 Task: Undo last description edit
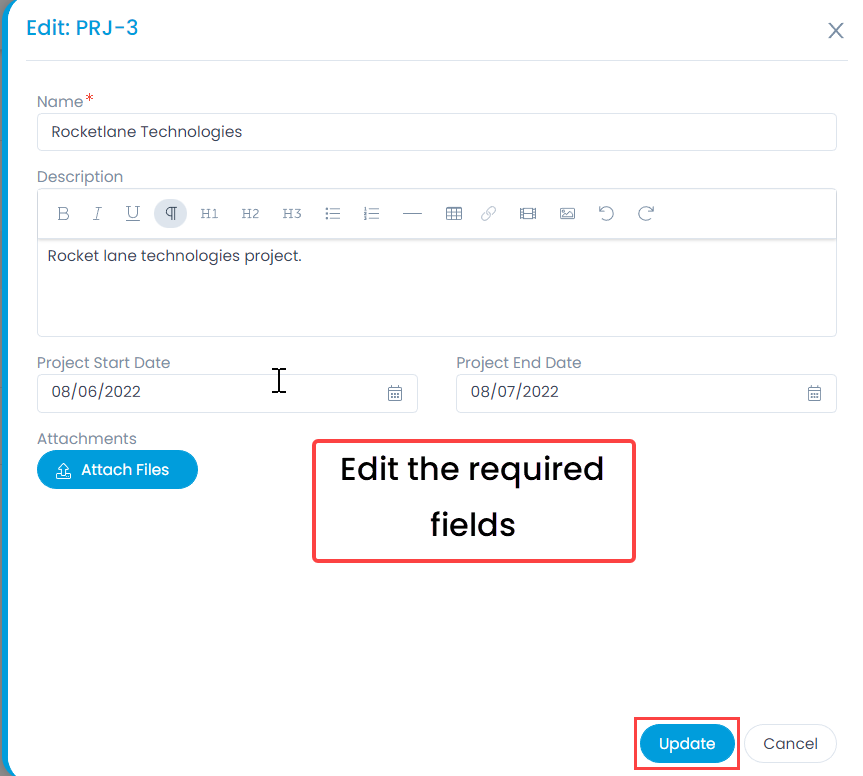(x=607, y=214)
